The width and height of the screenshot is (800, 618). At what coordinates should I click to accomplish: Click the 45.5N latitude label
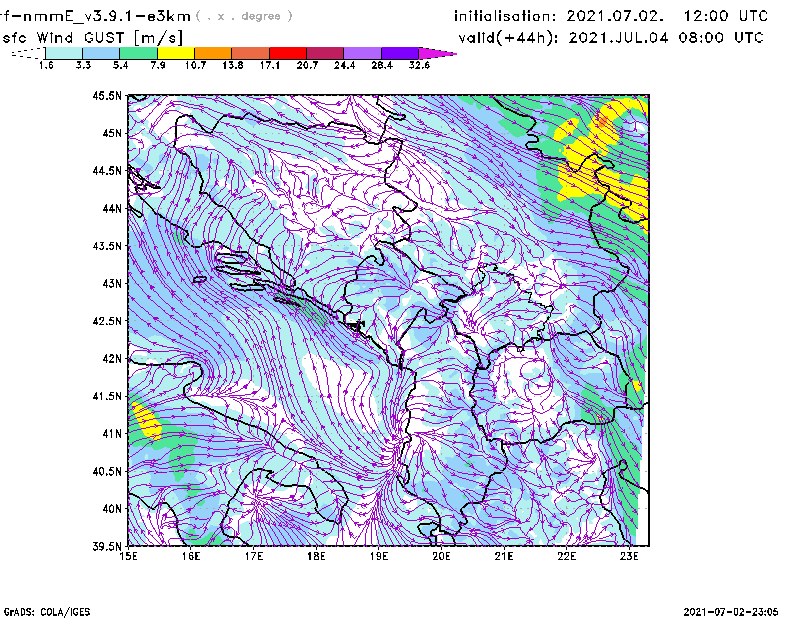point(107,95)
